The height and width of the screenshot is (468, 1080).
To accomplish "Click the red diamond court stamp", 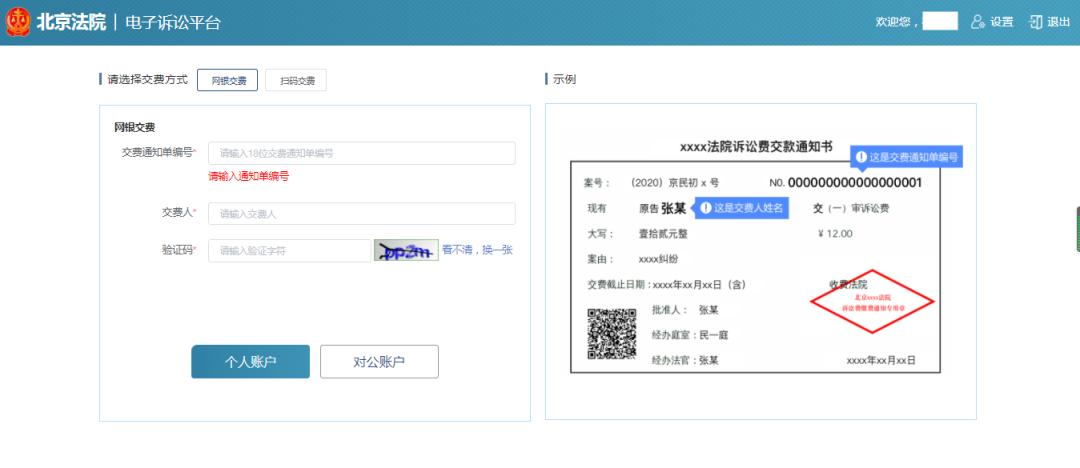I will click(x=872, y=301).
